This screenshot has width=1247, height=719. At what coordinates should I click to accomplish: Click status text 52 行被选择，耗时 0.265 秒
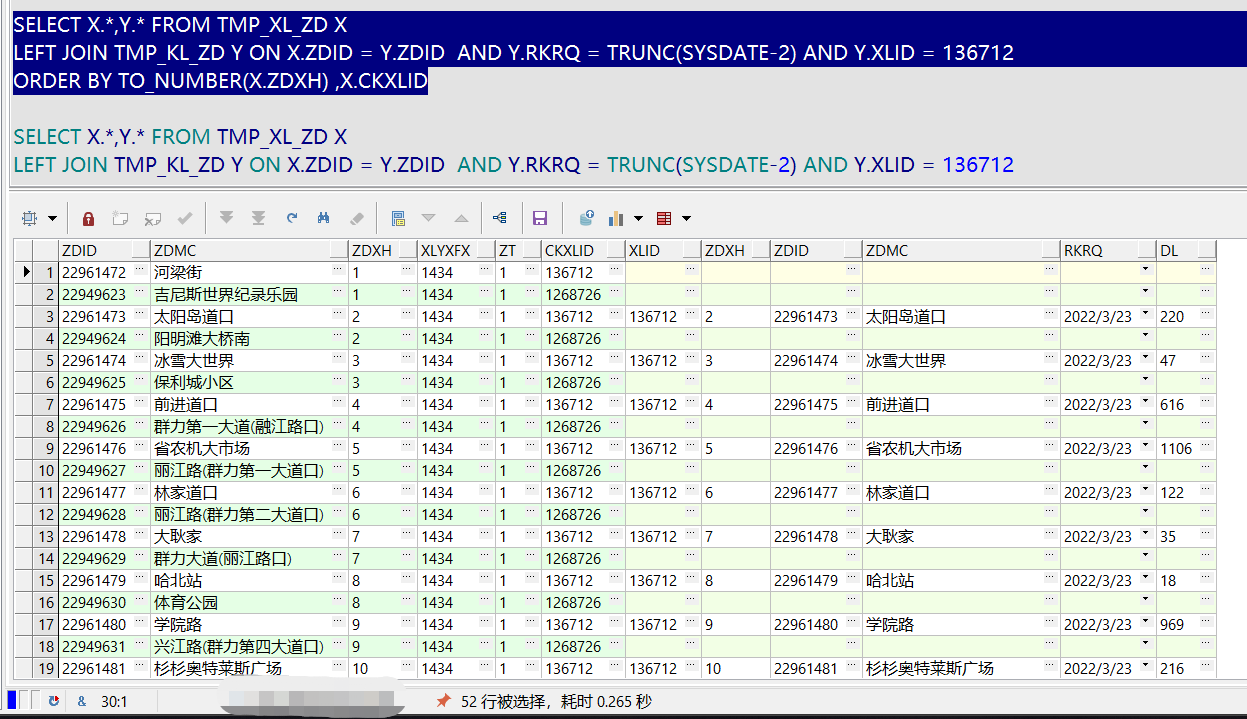(556, 702)
